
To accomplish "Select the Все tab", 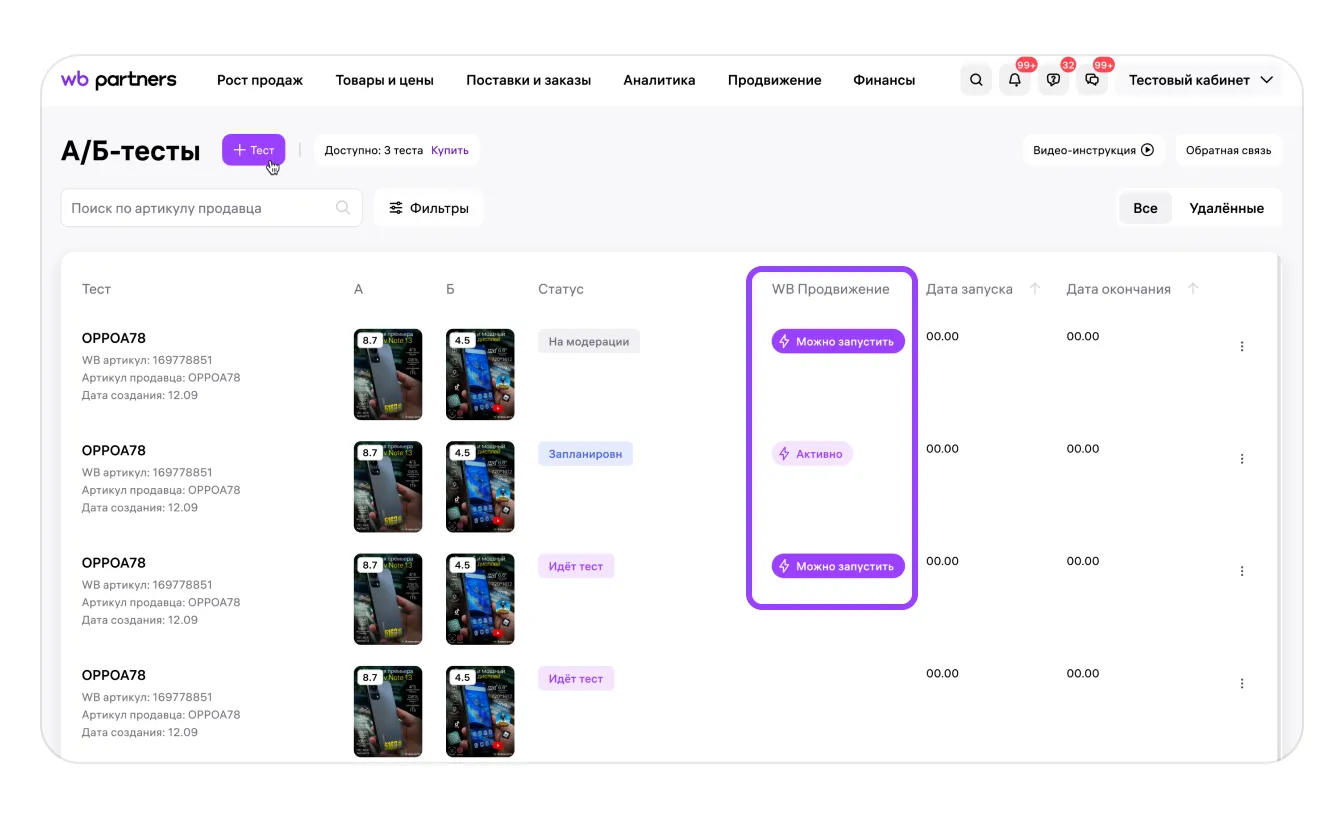I will [x=1145, y=208].
